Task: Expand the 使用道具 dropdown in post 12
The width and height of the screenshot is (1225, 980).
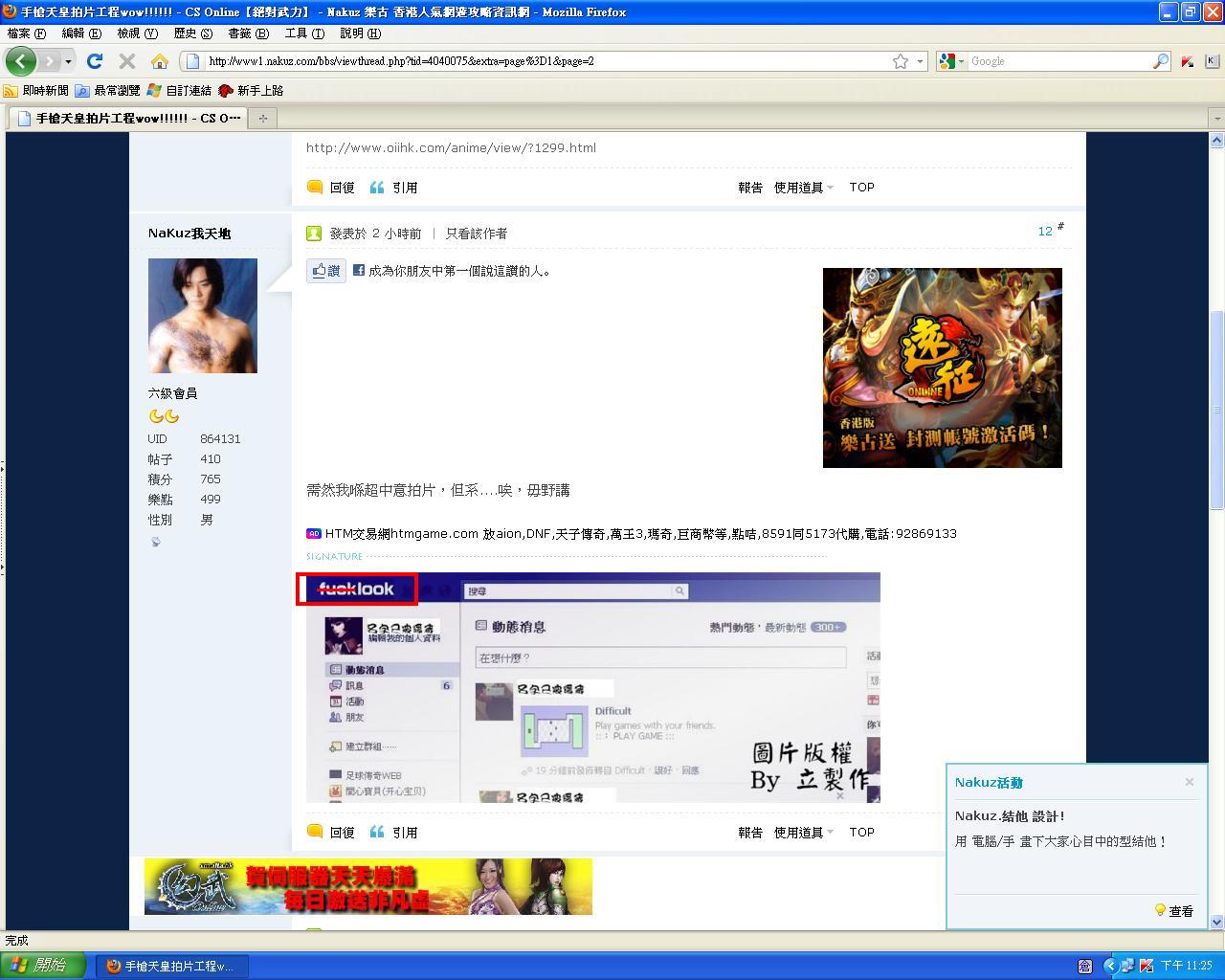Action: pos(803,833)
